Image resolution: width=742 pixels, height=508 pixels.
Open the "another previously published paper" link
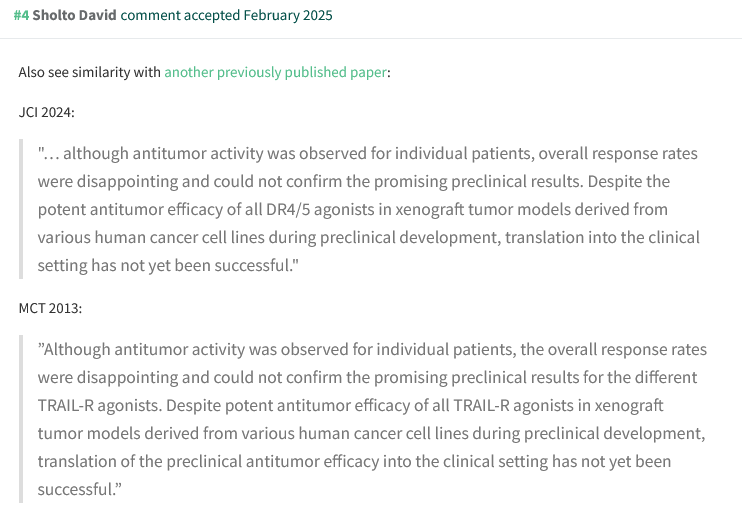(275, 73)
